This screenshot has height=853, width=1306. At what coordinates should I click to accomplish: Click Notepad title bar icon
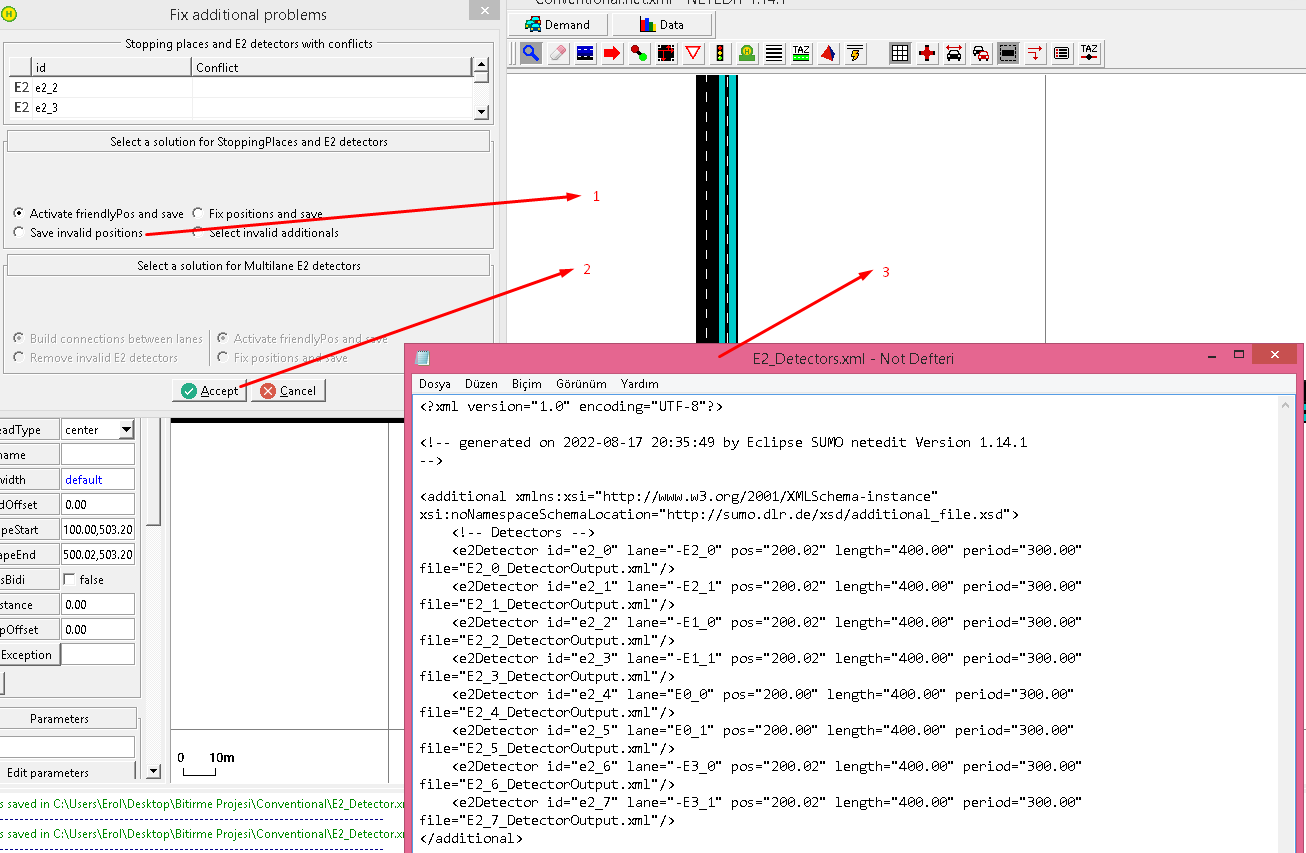point(423,358)
